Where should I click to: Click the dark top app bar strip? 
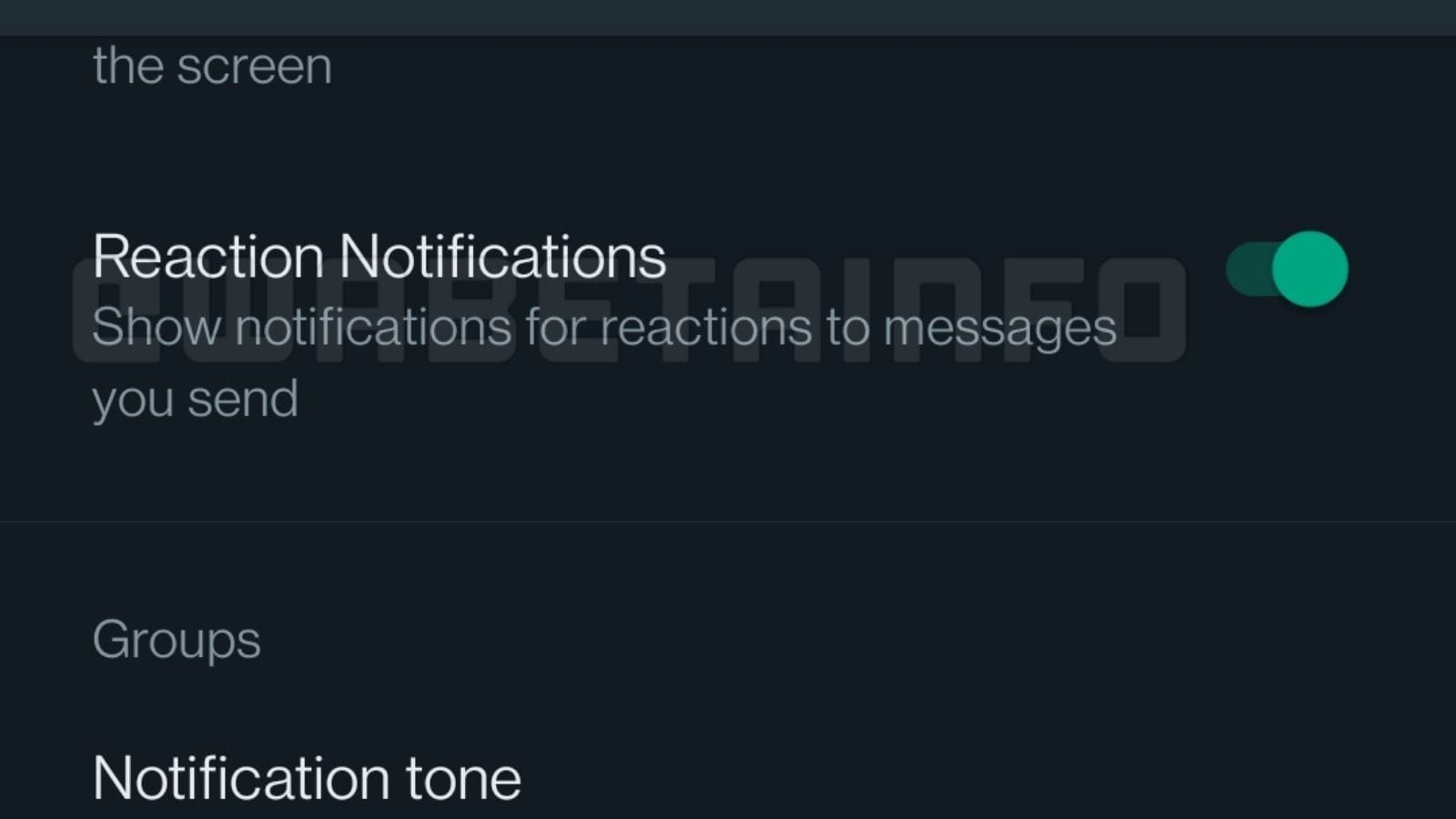pos(728,17)
